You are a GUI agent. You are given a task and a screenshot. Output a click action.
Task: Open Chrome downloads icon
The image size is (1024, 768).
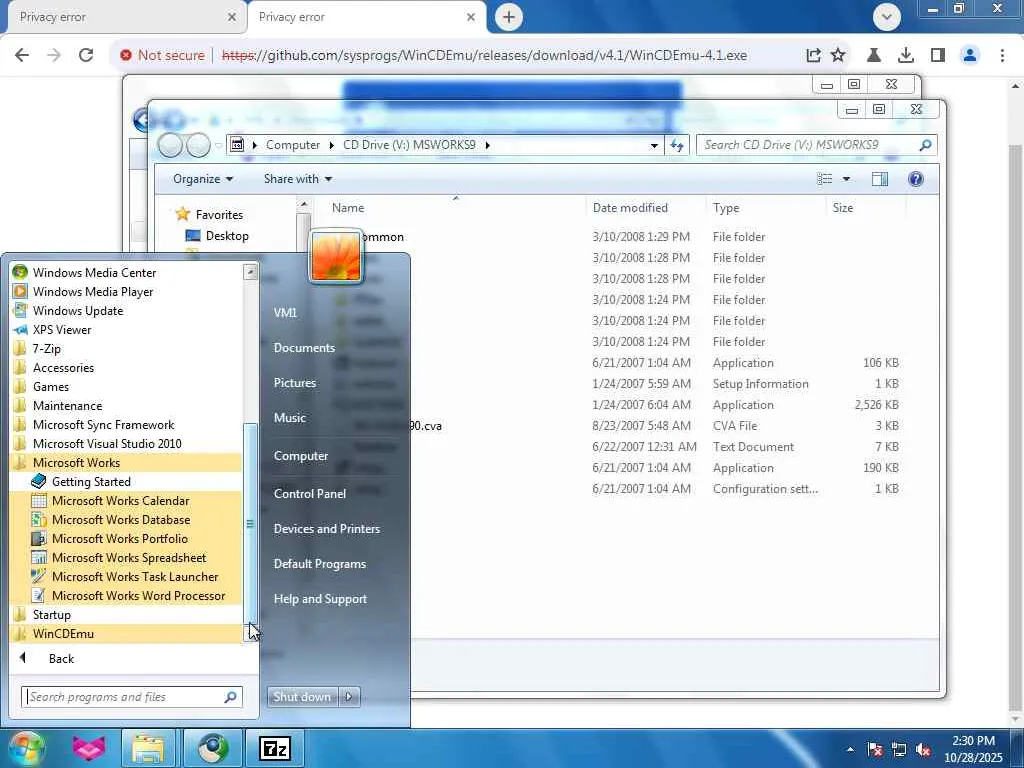click(x=905, y=55)
